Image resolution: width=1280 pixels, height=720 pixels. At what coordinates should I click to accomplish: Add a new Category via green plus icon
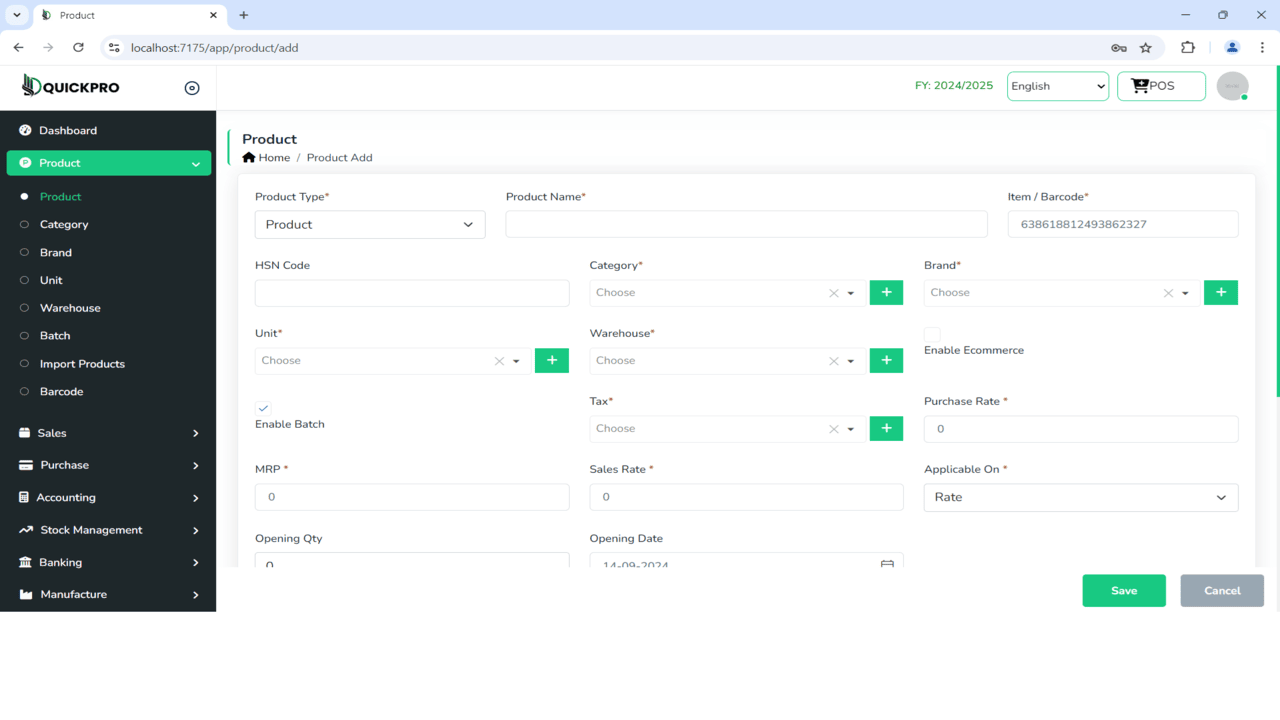click(886, 292)
